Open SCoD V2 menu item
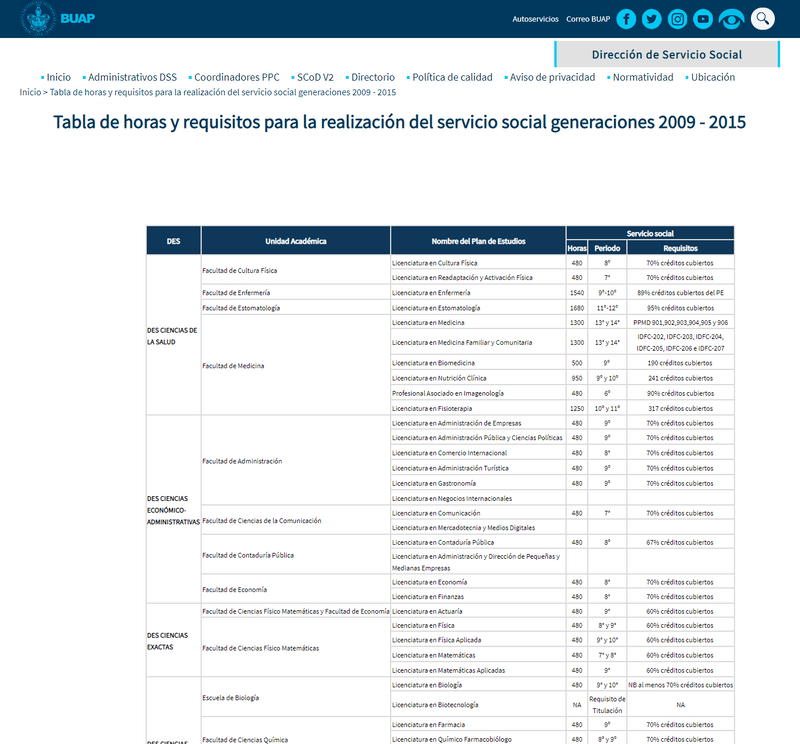Screen dimensions: 800x744 (x=315, y=77)
